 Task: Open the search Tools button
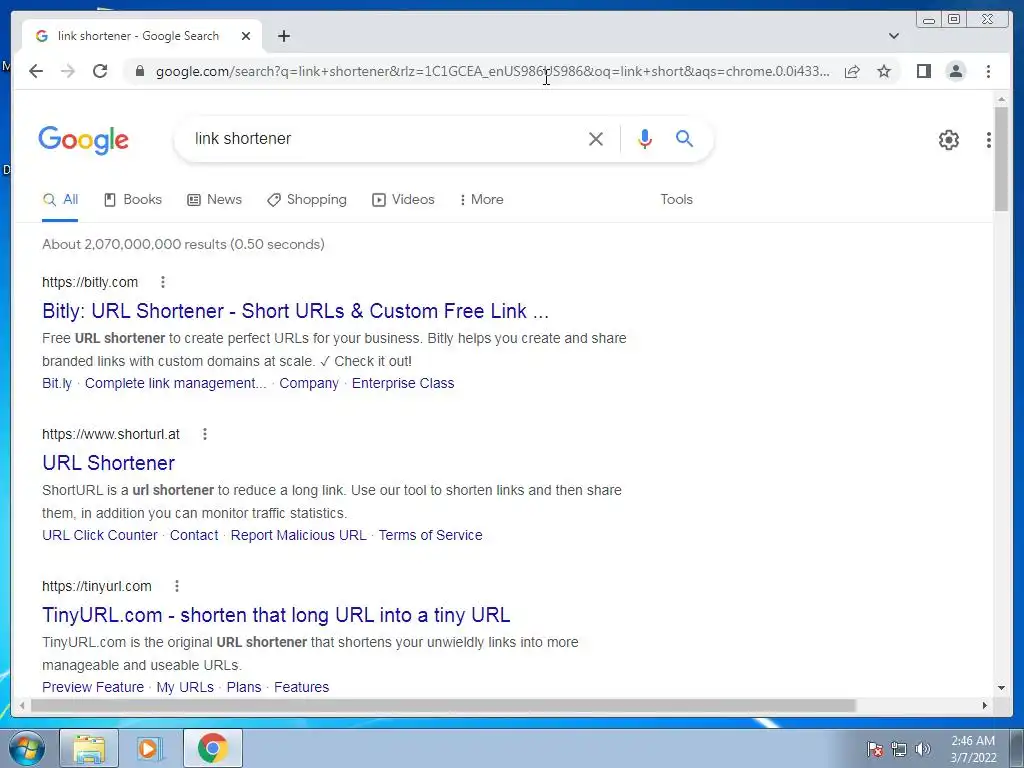coord(677,200)
